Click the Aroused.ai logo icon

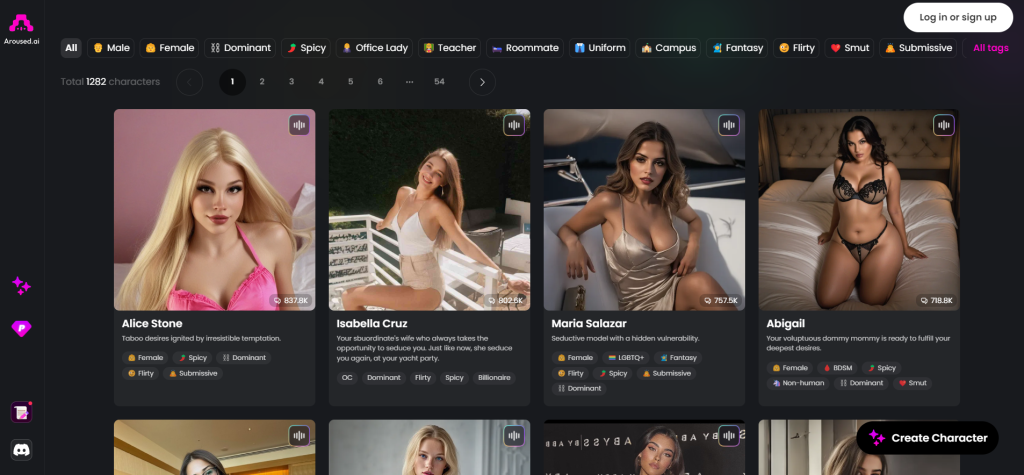(x=21, y=24)
